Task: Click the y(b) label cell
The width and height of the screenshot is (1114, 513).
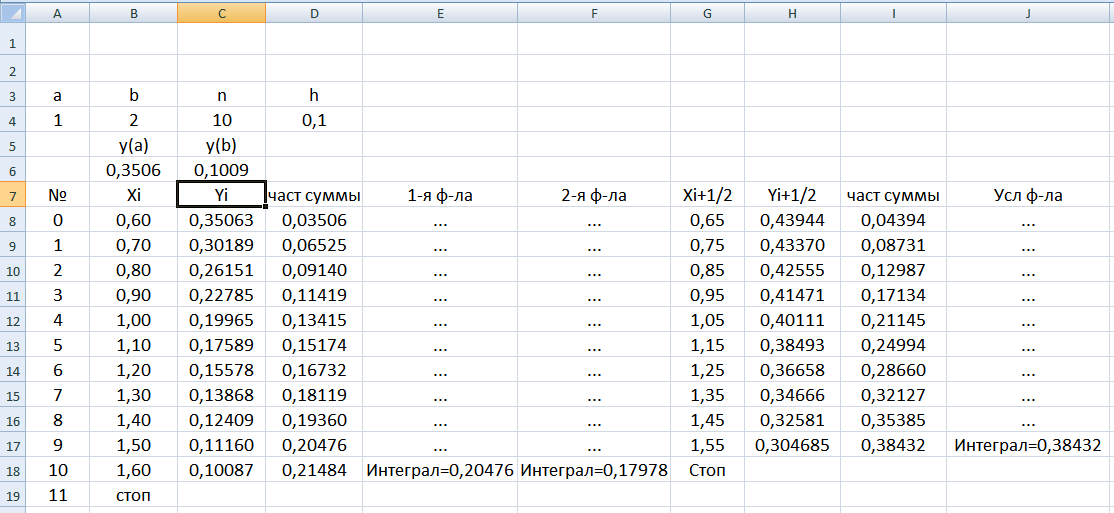Action: (222, 145)
